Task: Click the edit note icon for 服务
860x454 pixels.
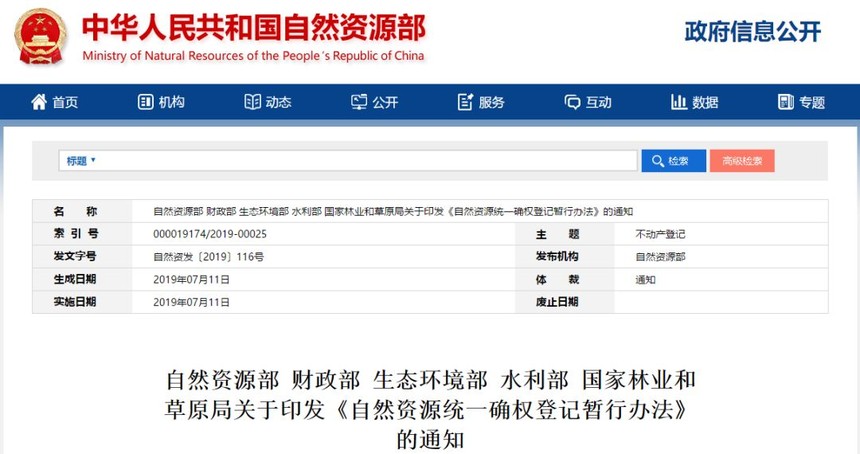Action: click(465, 102)
